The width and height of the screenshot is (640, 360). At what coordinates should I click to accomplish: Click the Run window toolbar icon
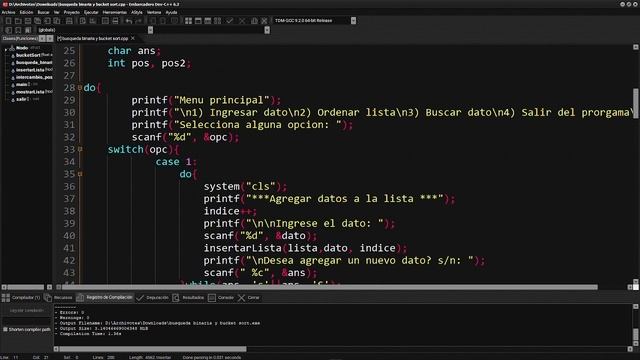(198, 21)
